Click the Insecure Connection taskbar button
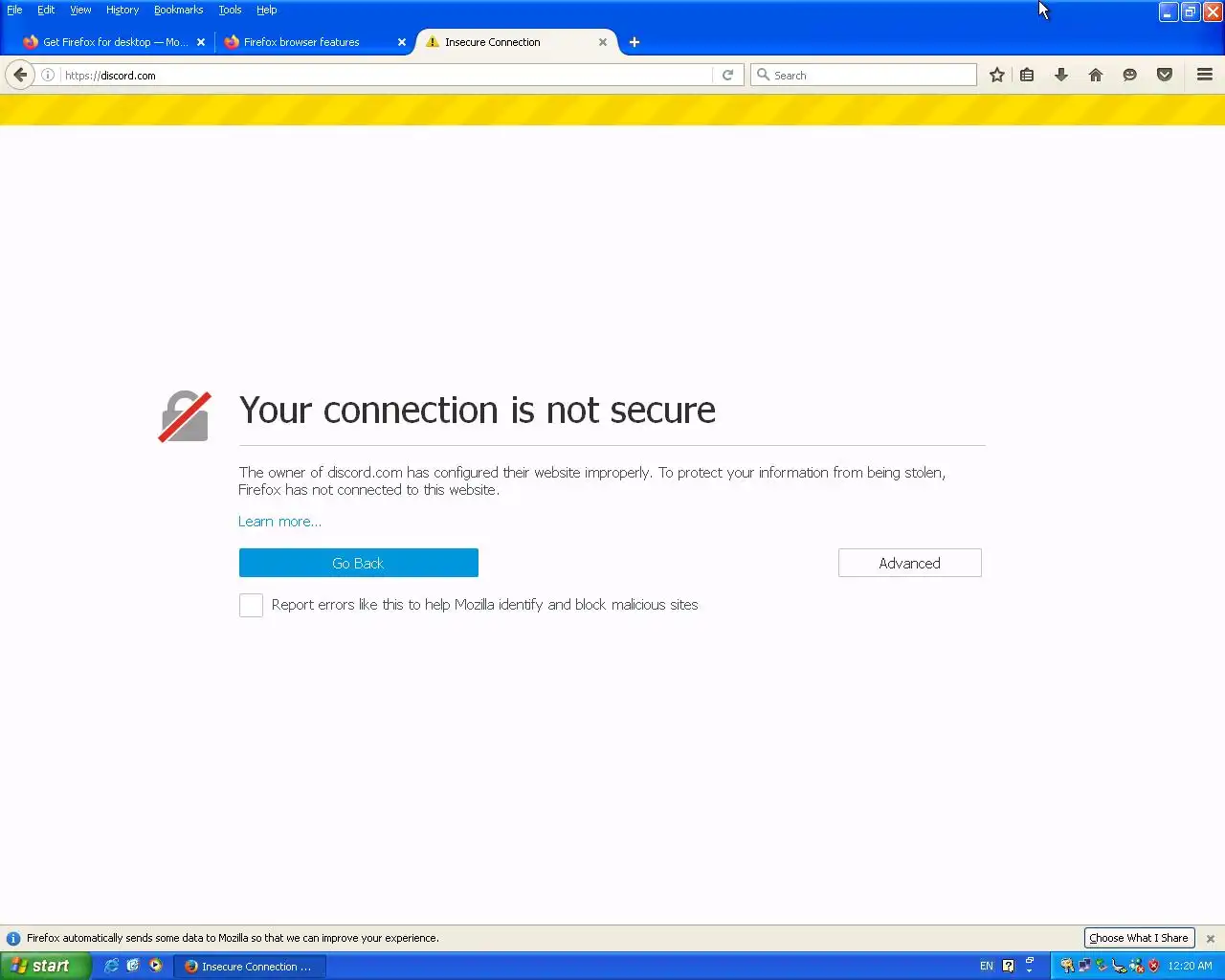 [x=250, y=966]
